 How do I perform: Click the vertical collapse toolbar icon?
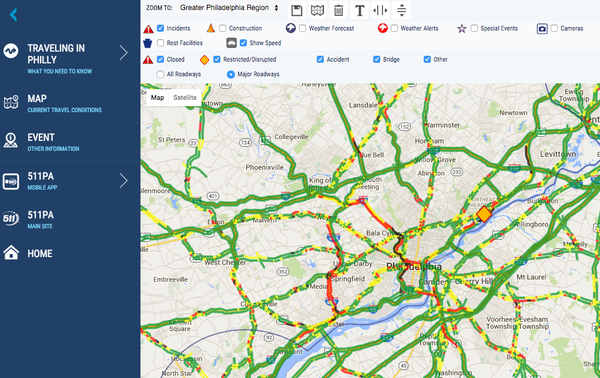pos(401,10)
